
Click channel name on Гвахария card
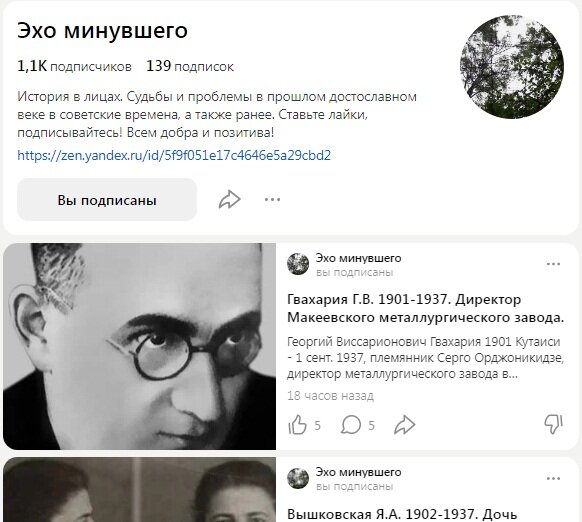pos(359,258)
